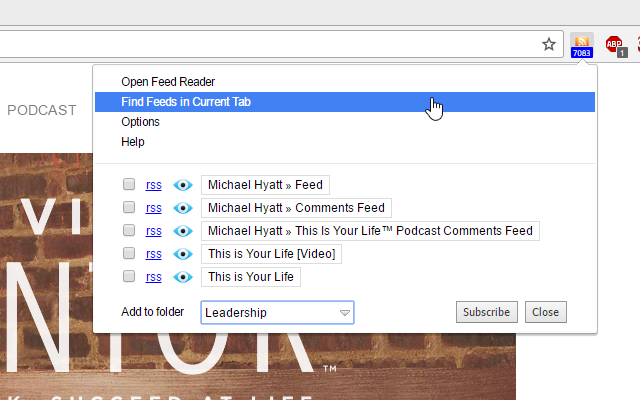Check the Michael Hyatt » Feed checkbox
Screen dimensions: 640x400
pos(129,185)
